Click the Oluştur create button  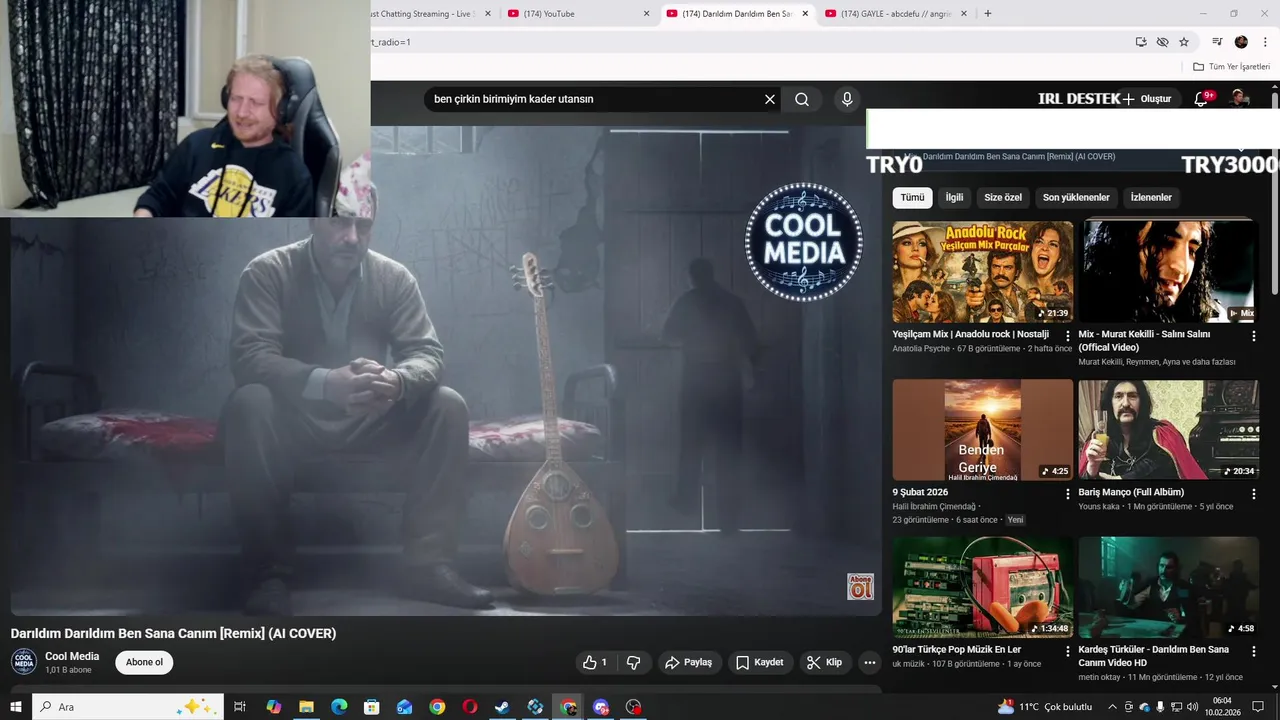pyautogui.click(x=1146, y=99)
